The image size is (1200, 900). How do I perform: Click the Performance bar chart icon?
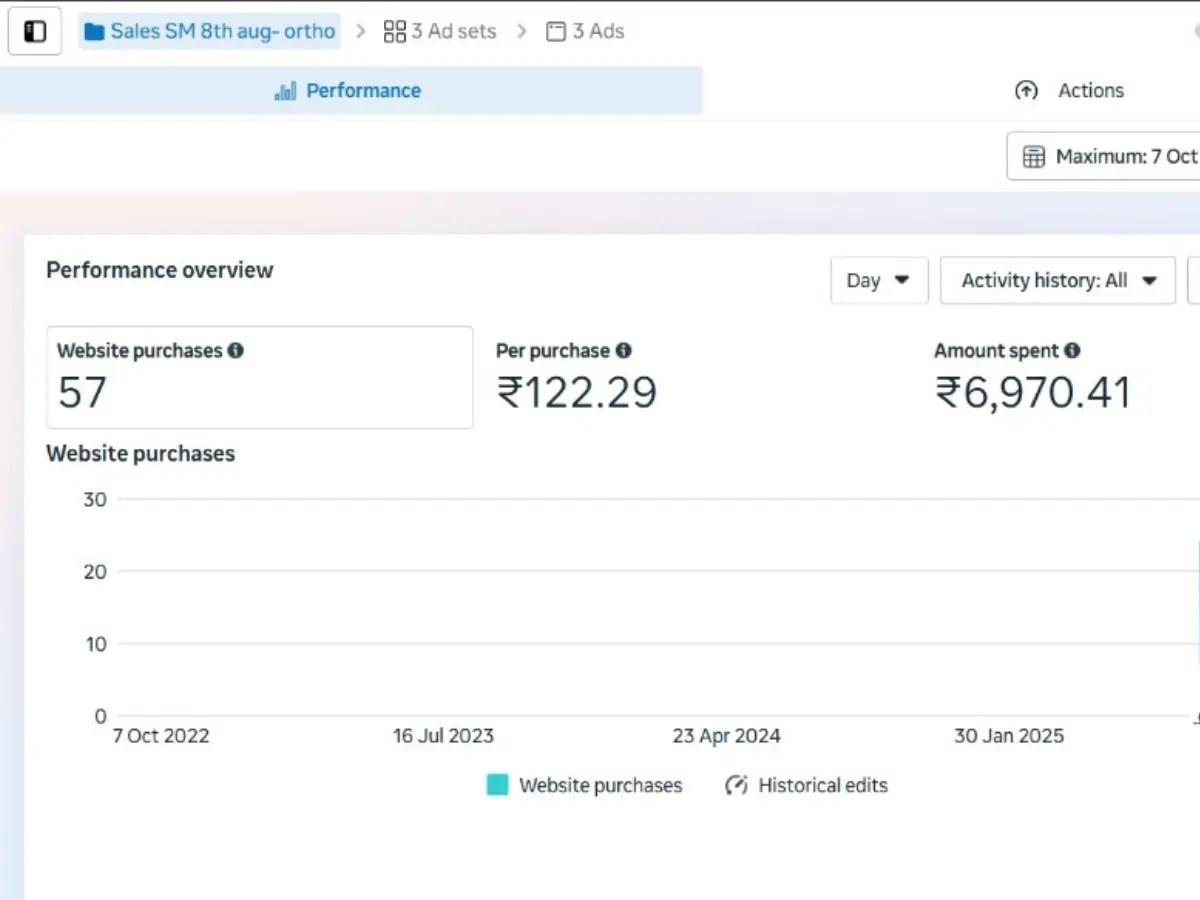(x=285, y=91)
